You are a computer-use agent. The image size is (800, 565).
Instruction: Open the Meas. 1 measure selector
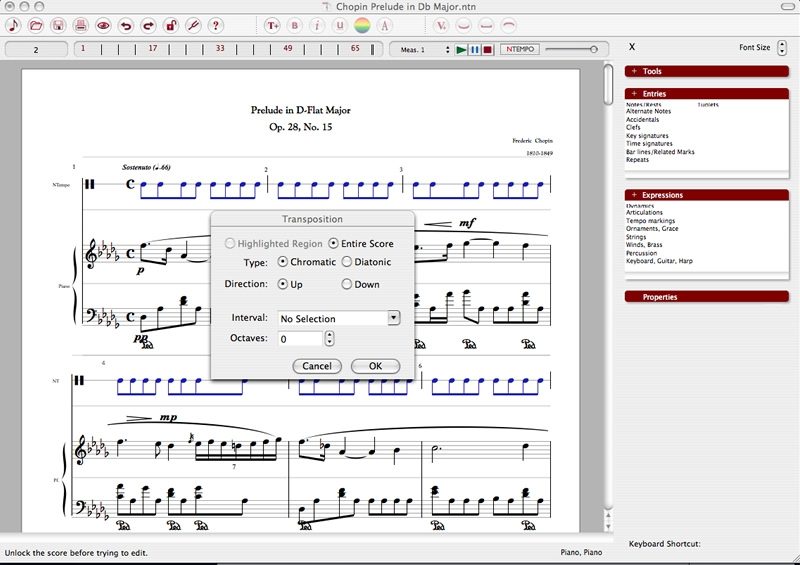[x=424, y=50]
